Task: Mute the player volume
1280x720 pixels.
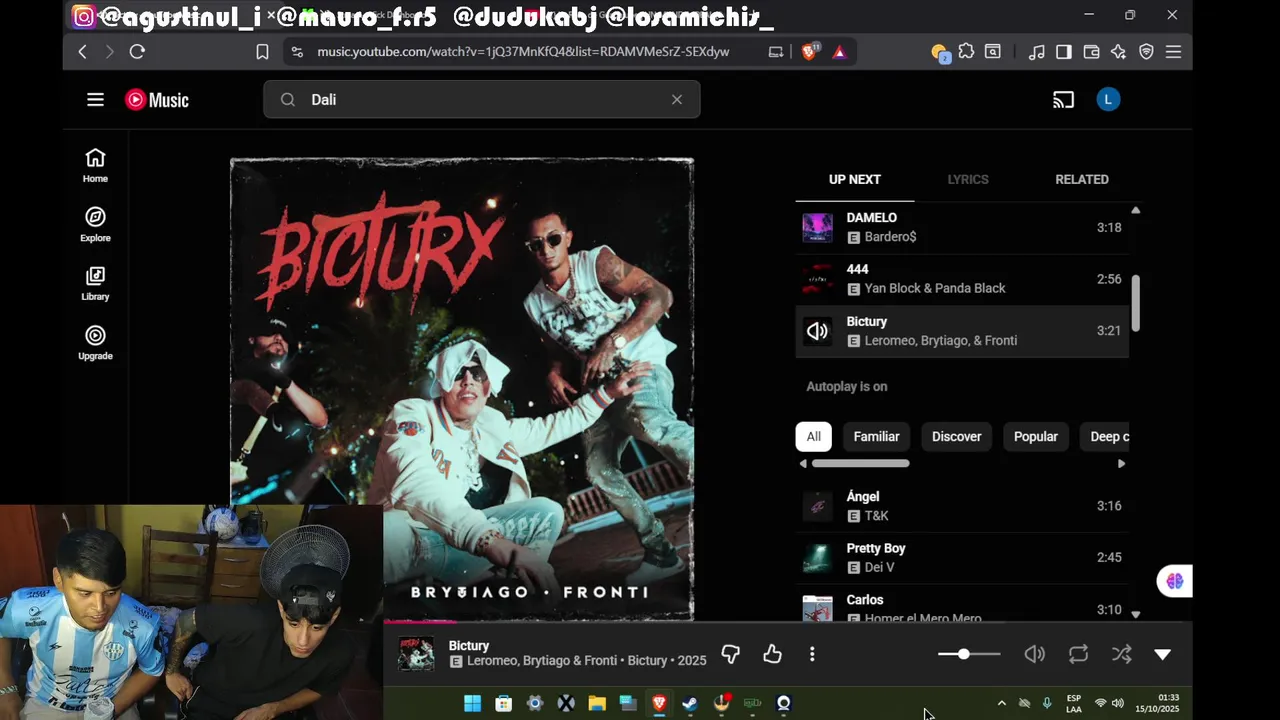Action: pyautogui.click(x=1035, y=654)
